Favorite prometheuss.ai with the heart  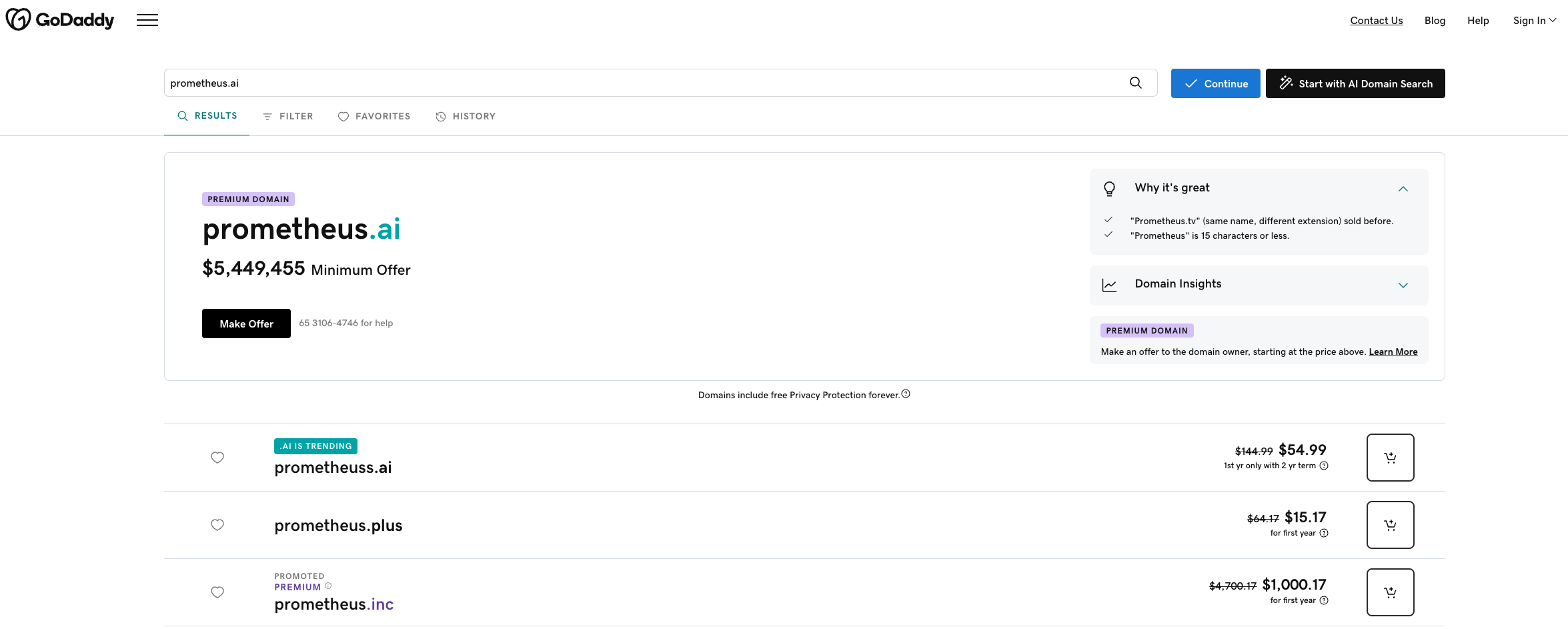point(217,458)
